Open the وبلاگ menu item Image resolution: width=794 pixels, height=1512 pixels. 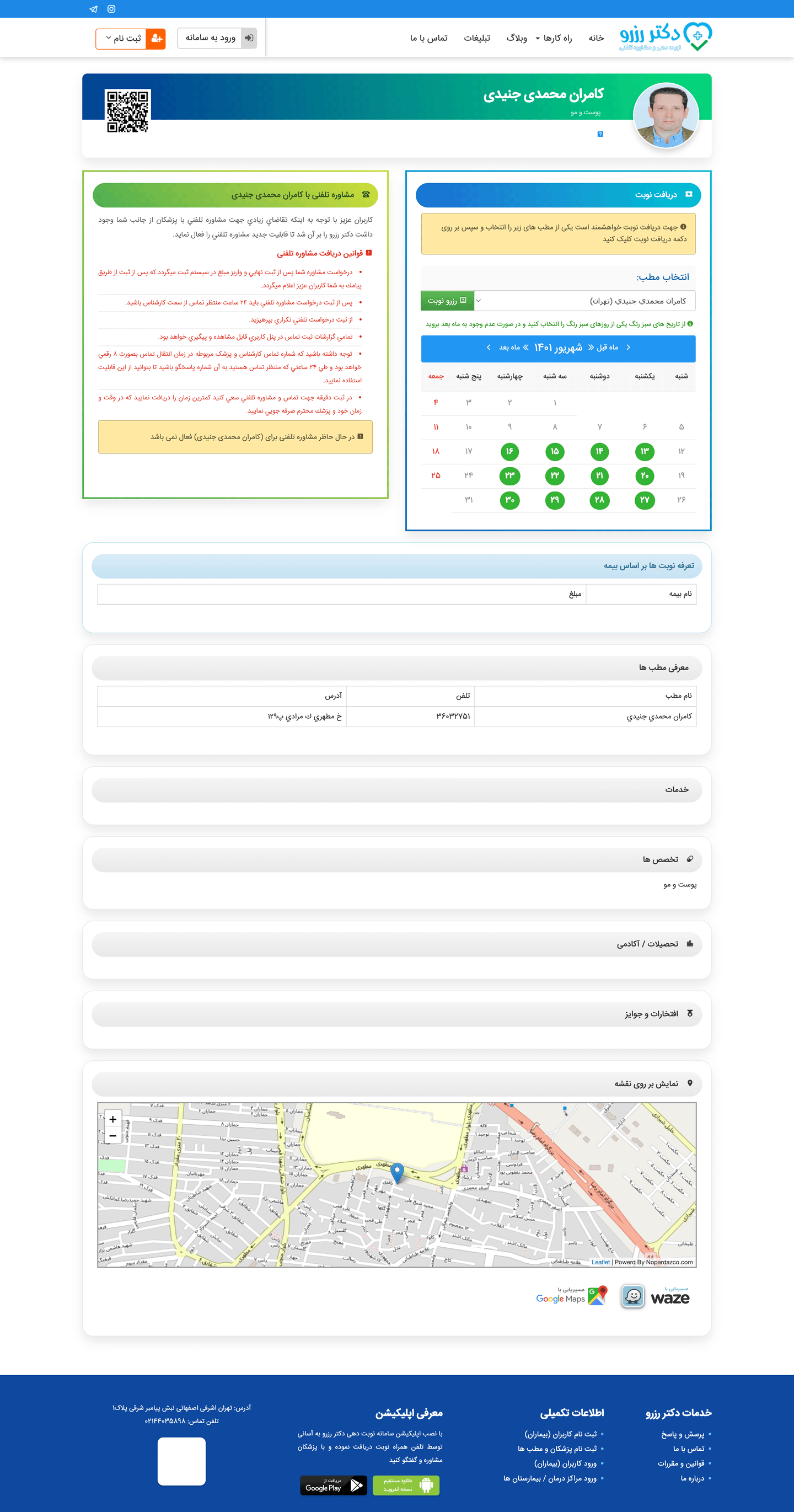click(517, 38)
